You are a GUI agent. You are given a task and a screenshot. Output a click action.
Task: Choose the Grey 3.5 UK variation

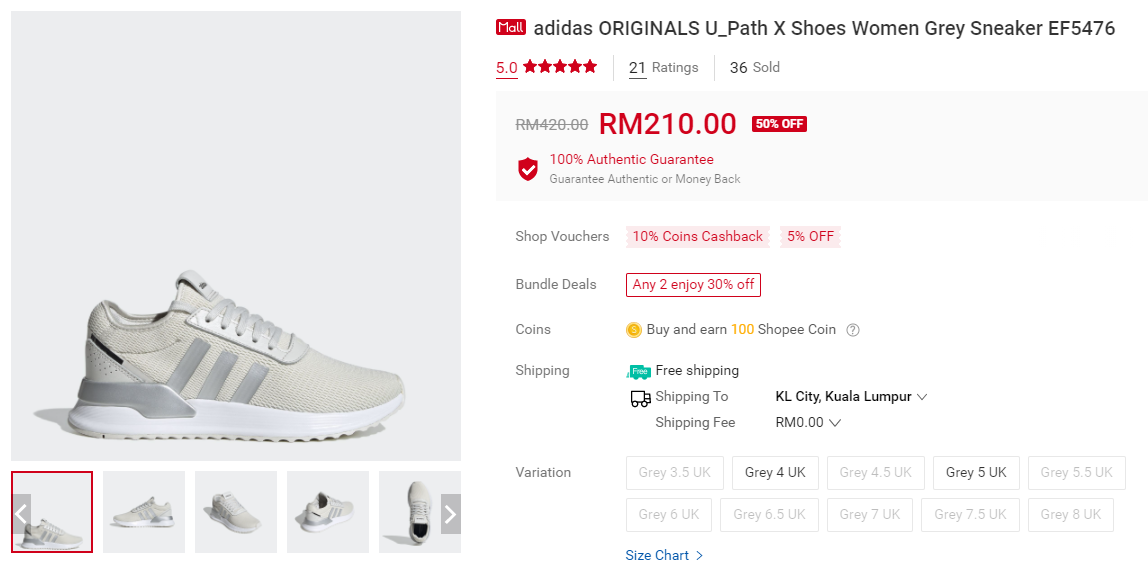tap(675, 472)
